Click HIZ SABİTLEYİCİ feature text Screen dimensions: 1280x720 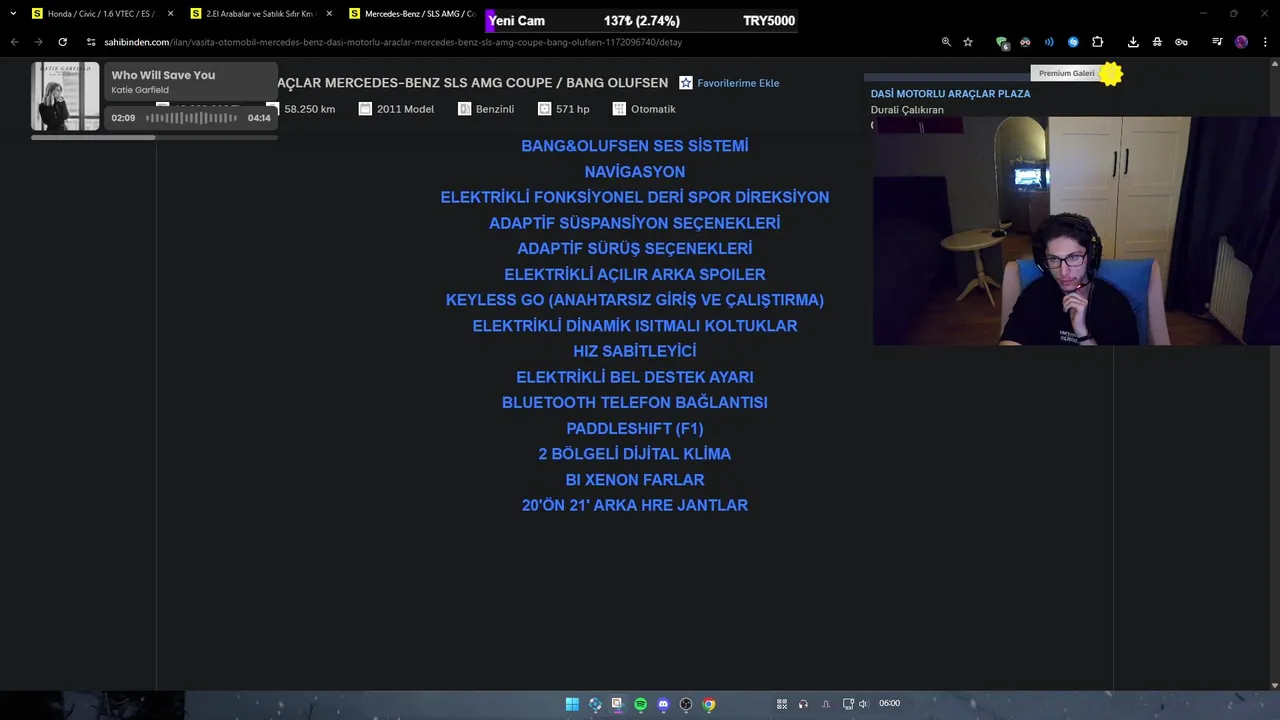pos(635,351)
